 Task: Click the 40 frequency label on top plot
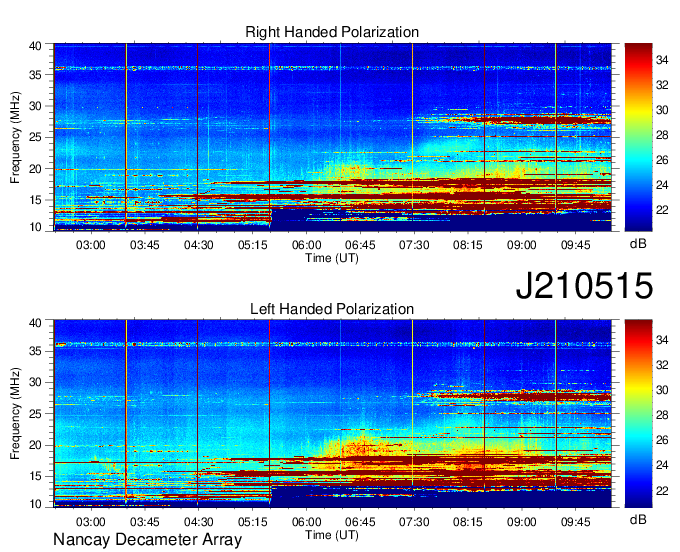(x=35, y=46)
